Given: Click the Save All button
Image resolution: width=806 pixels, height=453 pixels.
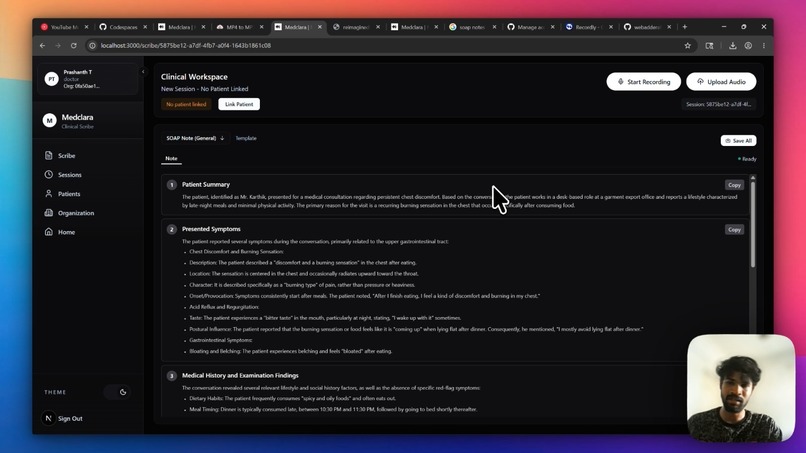Looking at the screenshot, I should [x=738, y=140].
